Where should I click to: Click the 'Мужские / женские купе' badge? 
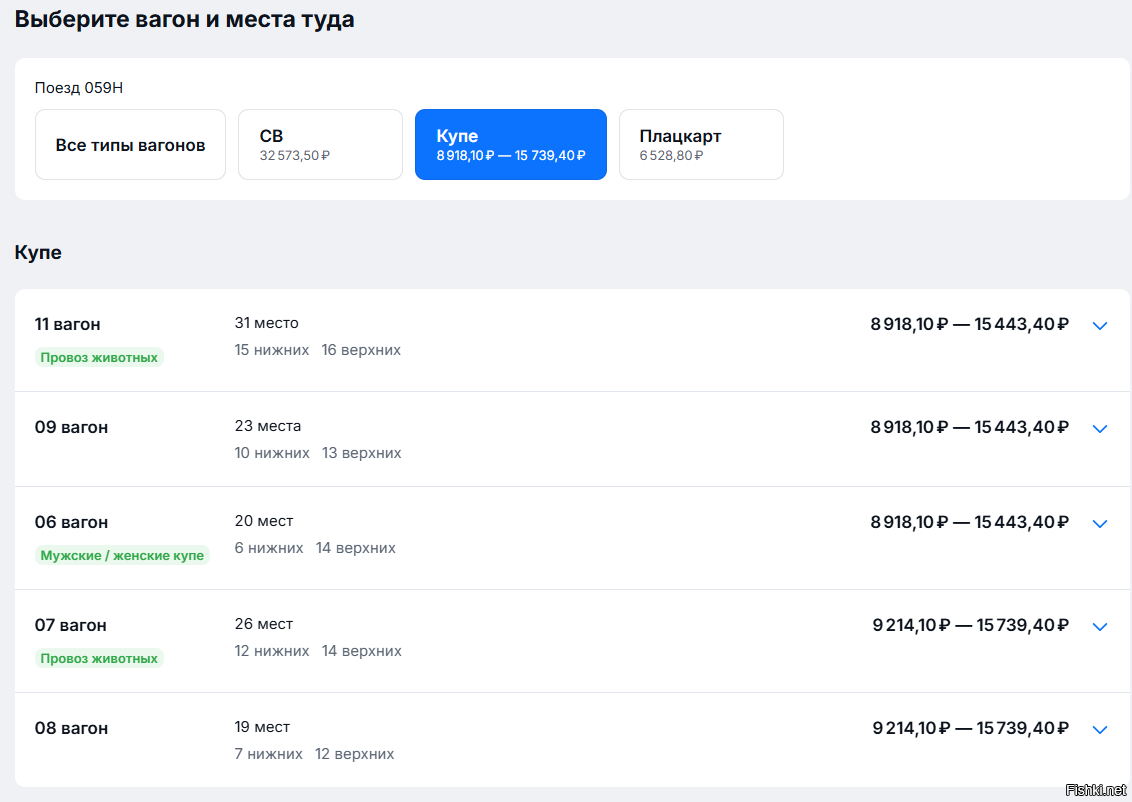click(122, 555)
